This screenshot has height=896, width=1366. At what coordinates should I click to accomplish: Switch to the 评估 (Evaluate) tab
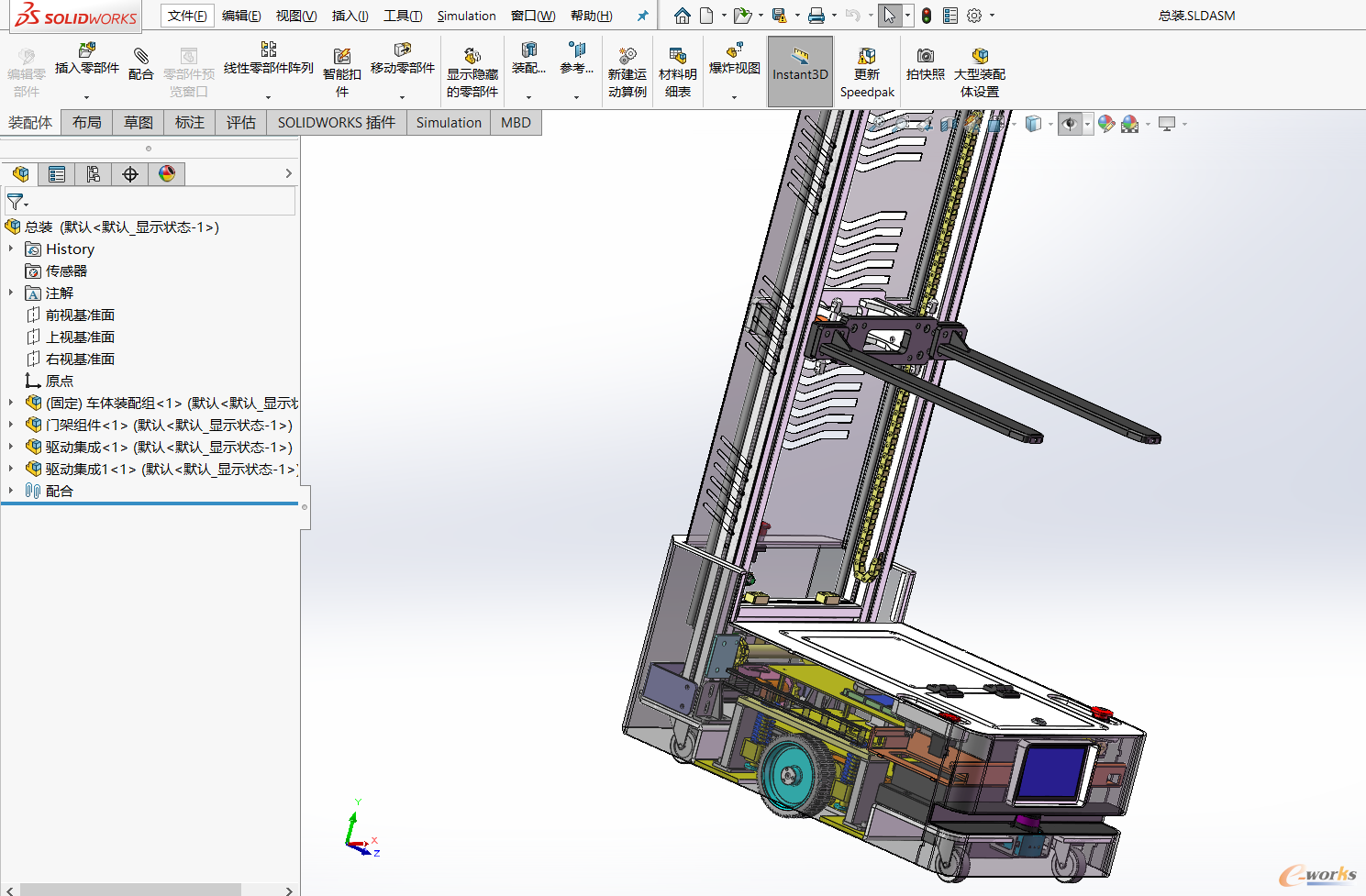(x=241, y=123)
